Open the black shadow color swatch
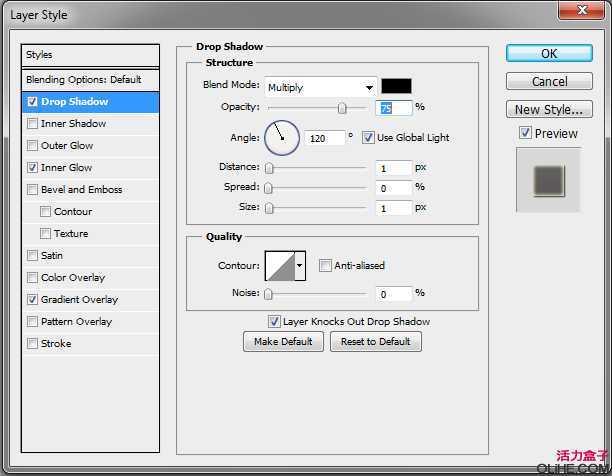This screenshot has height=476, width=612. 396,86
